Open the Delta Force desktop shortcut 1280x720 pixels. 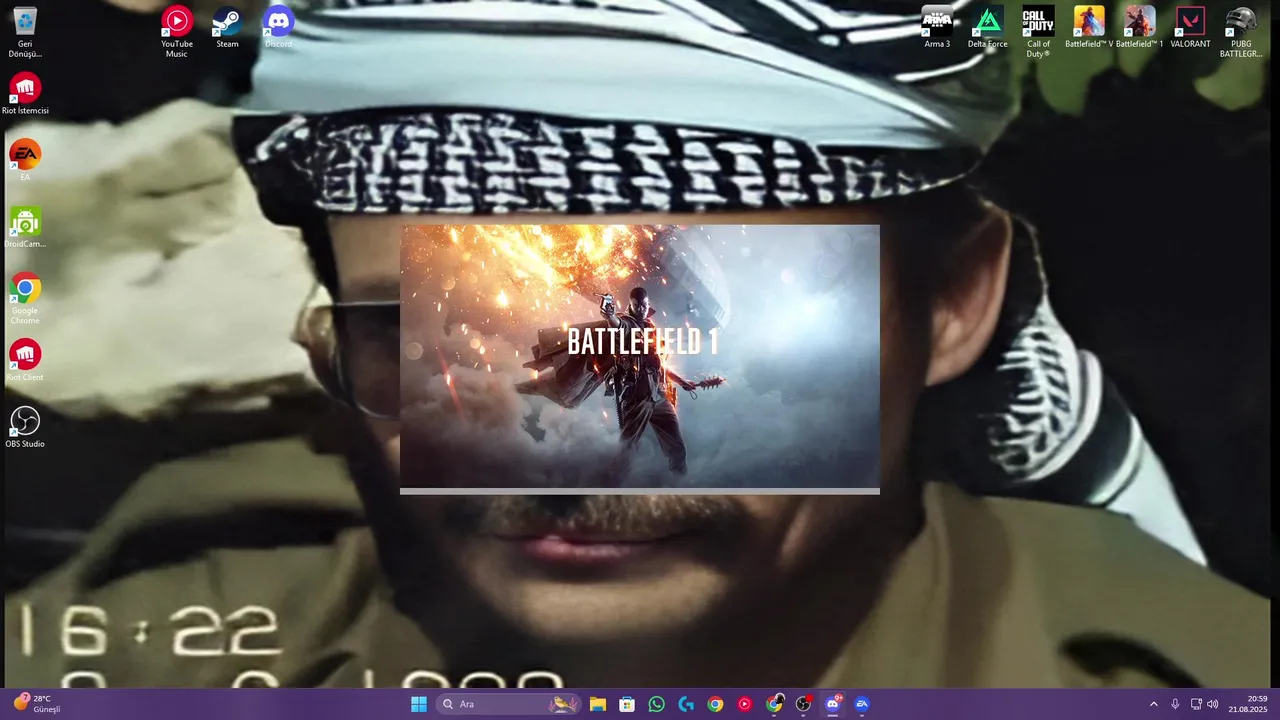987,27
